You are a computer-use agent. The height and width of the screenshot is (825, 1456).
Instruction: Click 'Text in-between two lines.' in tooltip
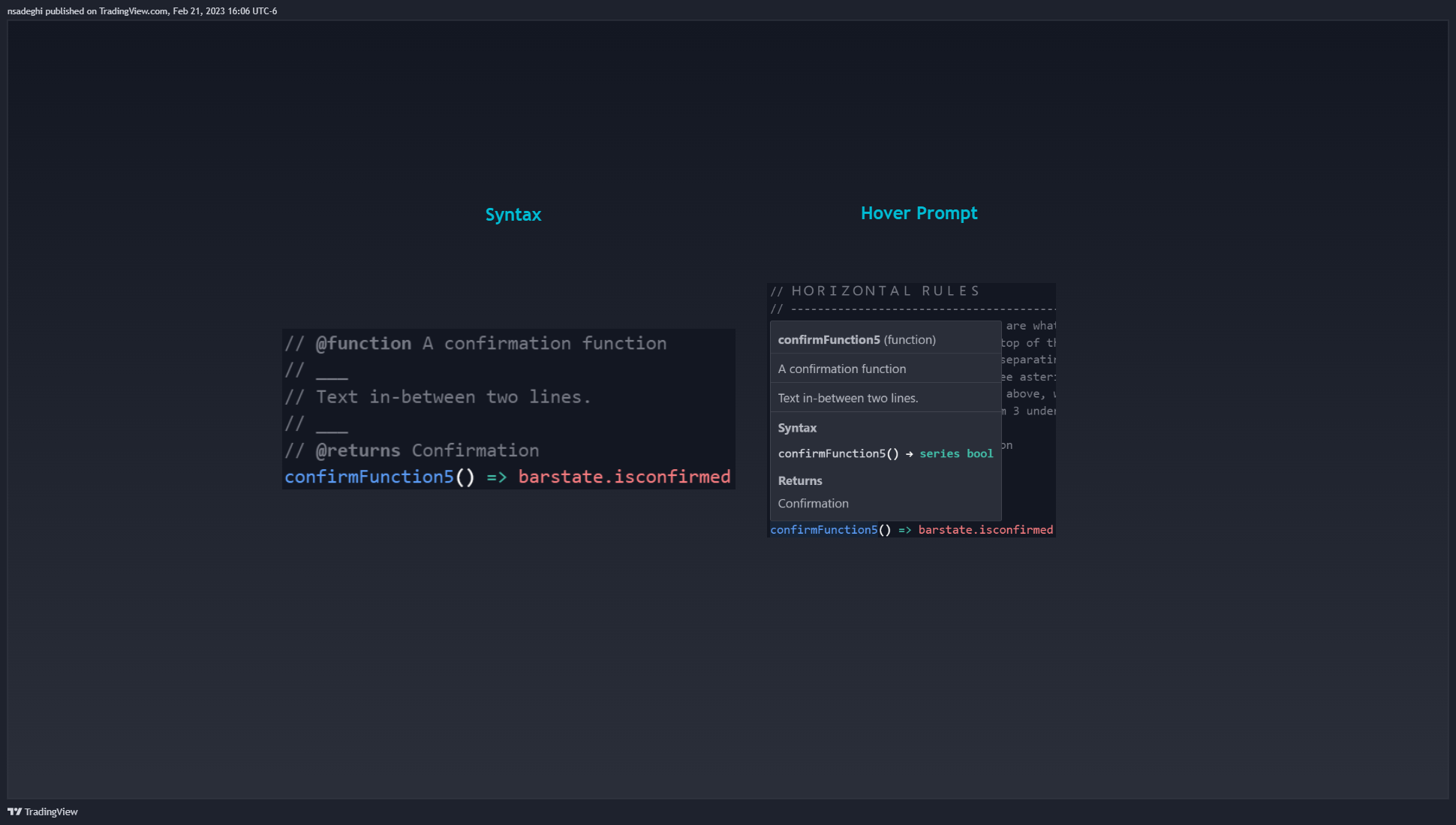pos(848,398)
